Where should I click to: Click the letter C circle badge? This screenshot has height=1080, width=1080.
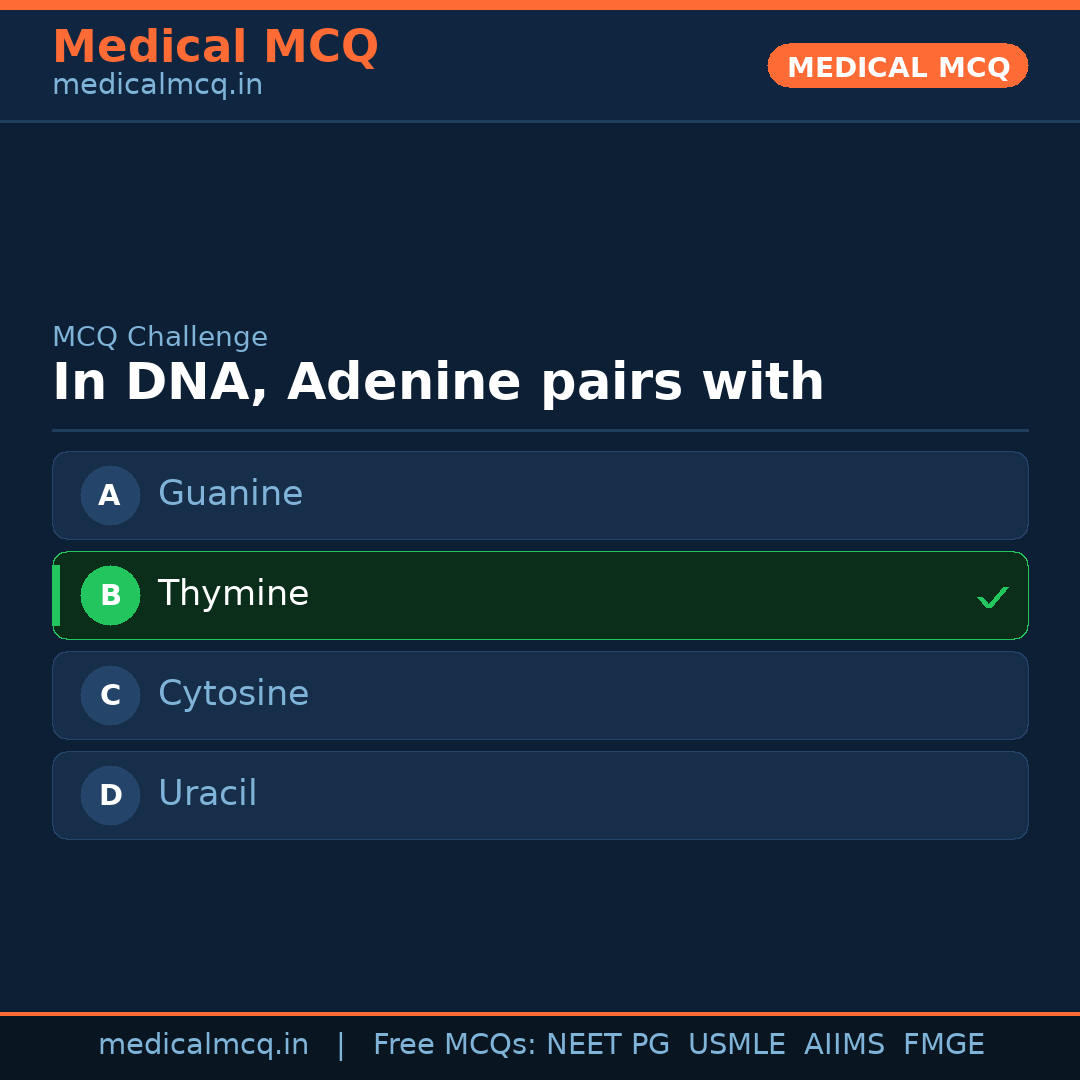[110, 695]
